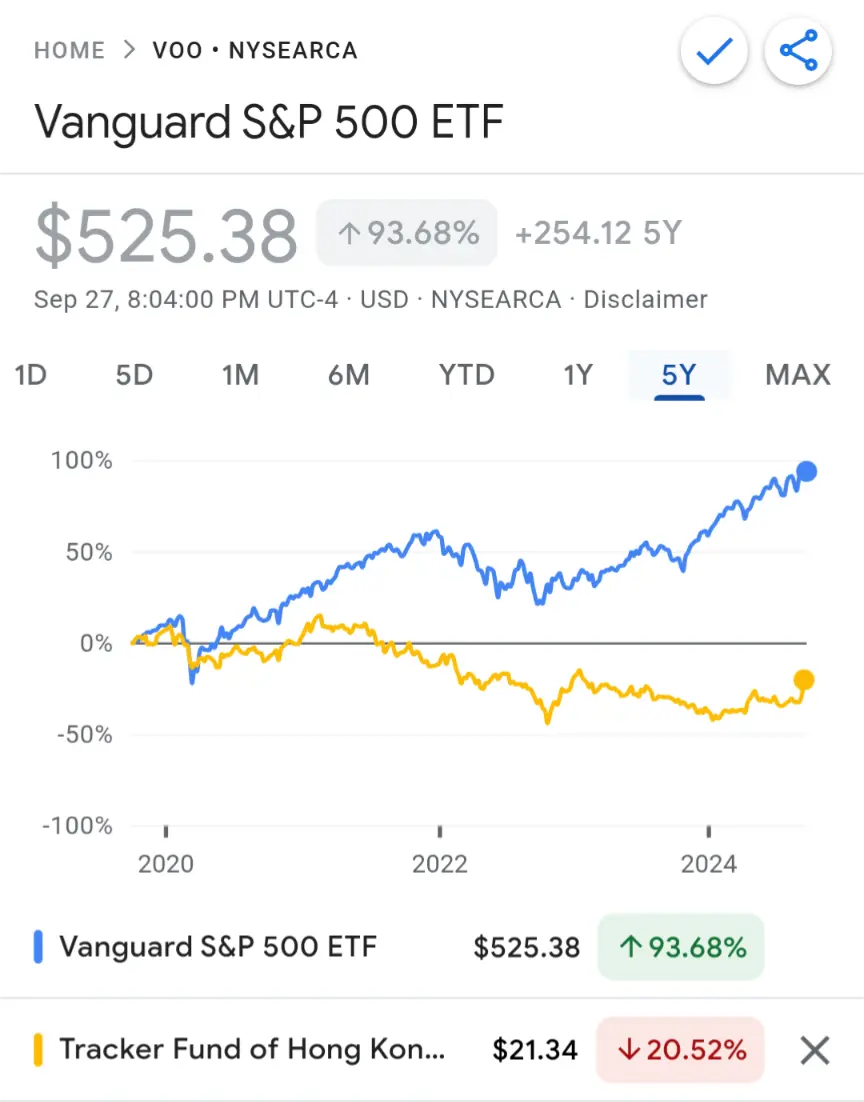Click the following checkmark icon
The height and width of the screenshot is (1102, 864).
tap(714, 51)
